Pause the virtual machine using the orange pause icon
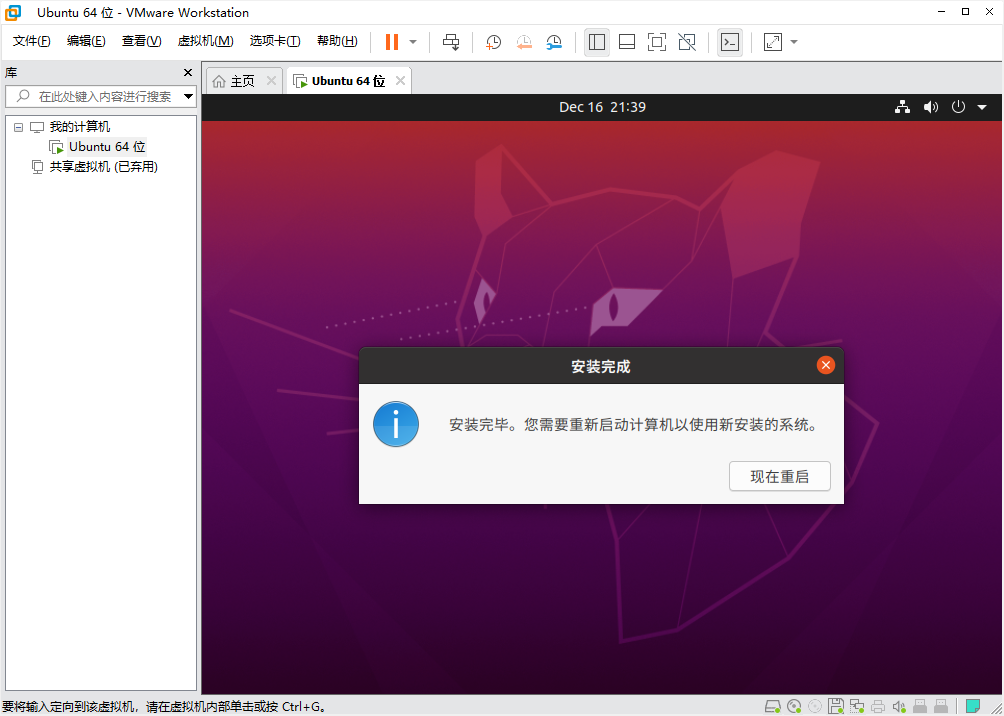This screenshot has height=716, width=1004. click(x=392, y=42)
